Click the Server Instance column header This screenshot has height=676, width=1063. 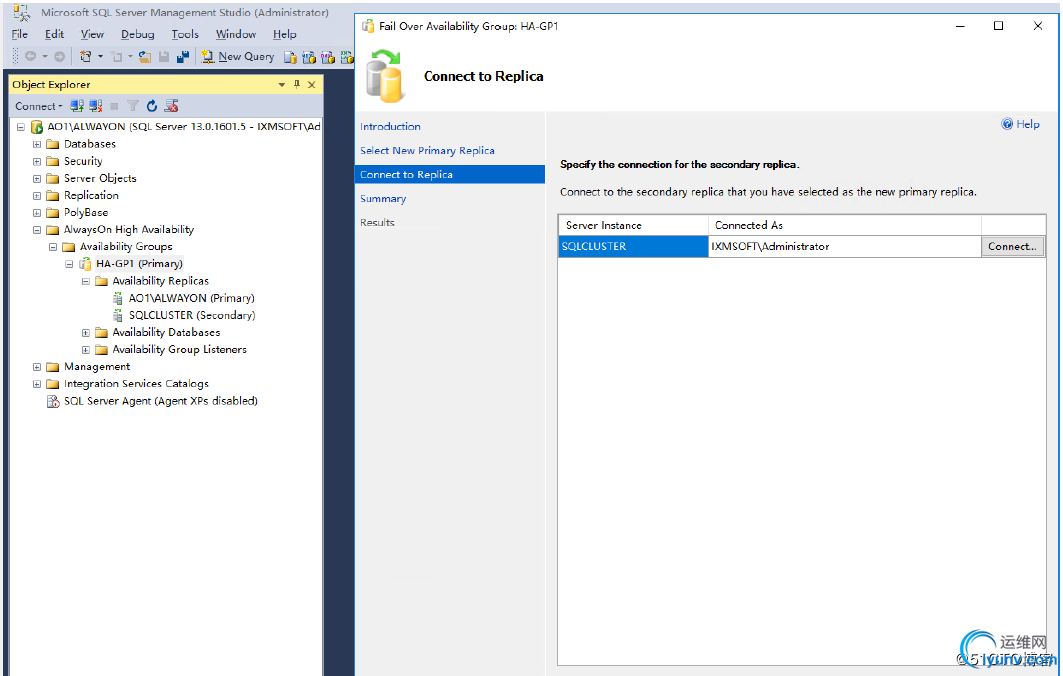[633, 225]
